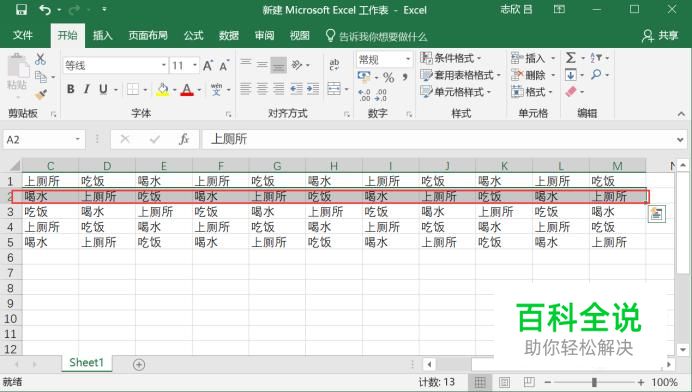Select the Sheet1 tab

tap(86, 363)
